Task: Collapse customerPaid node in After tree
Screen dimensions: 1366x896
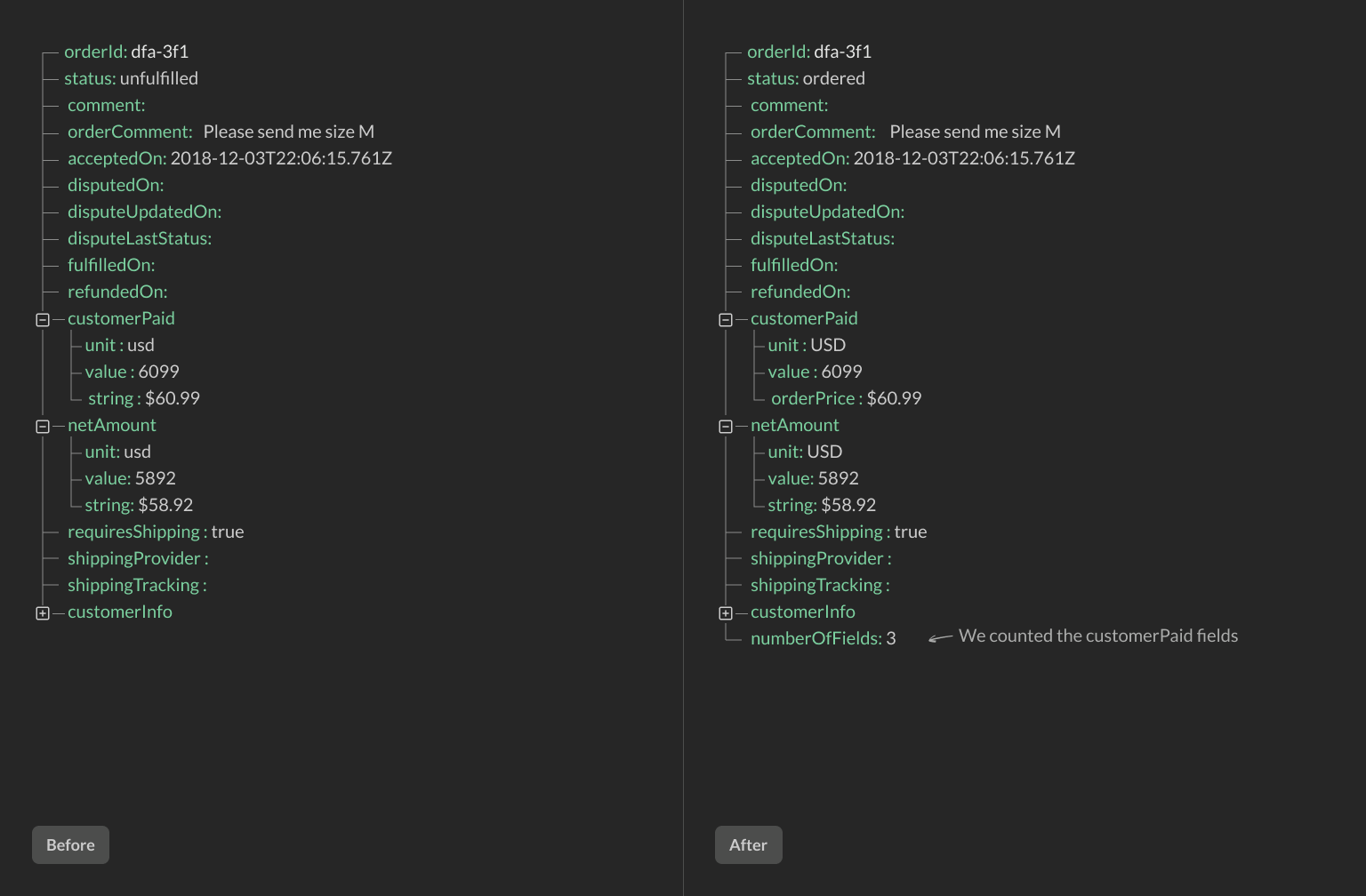Action: (726, 320)
